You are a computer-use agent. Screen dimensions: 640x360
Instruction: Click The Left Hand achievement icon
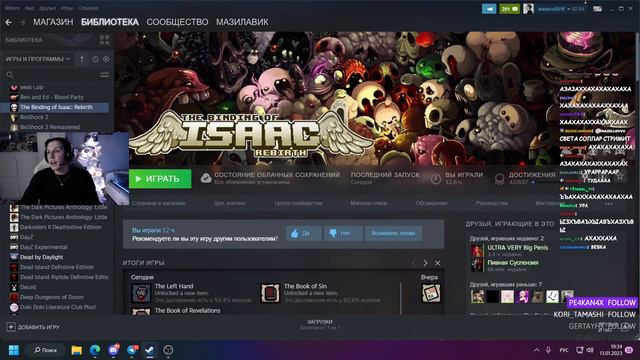[x=141, y=293]
